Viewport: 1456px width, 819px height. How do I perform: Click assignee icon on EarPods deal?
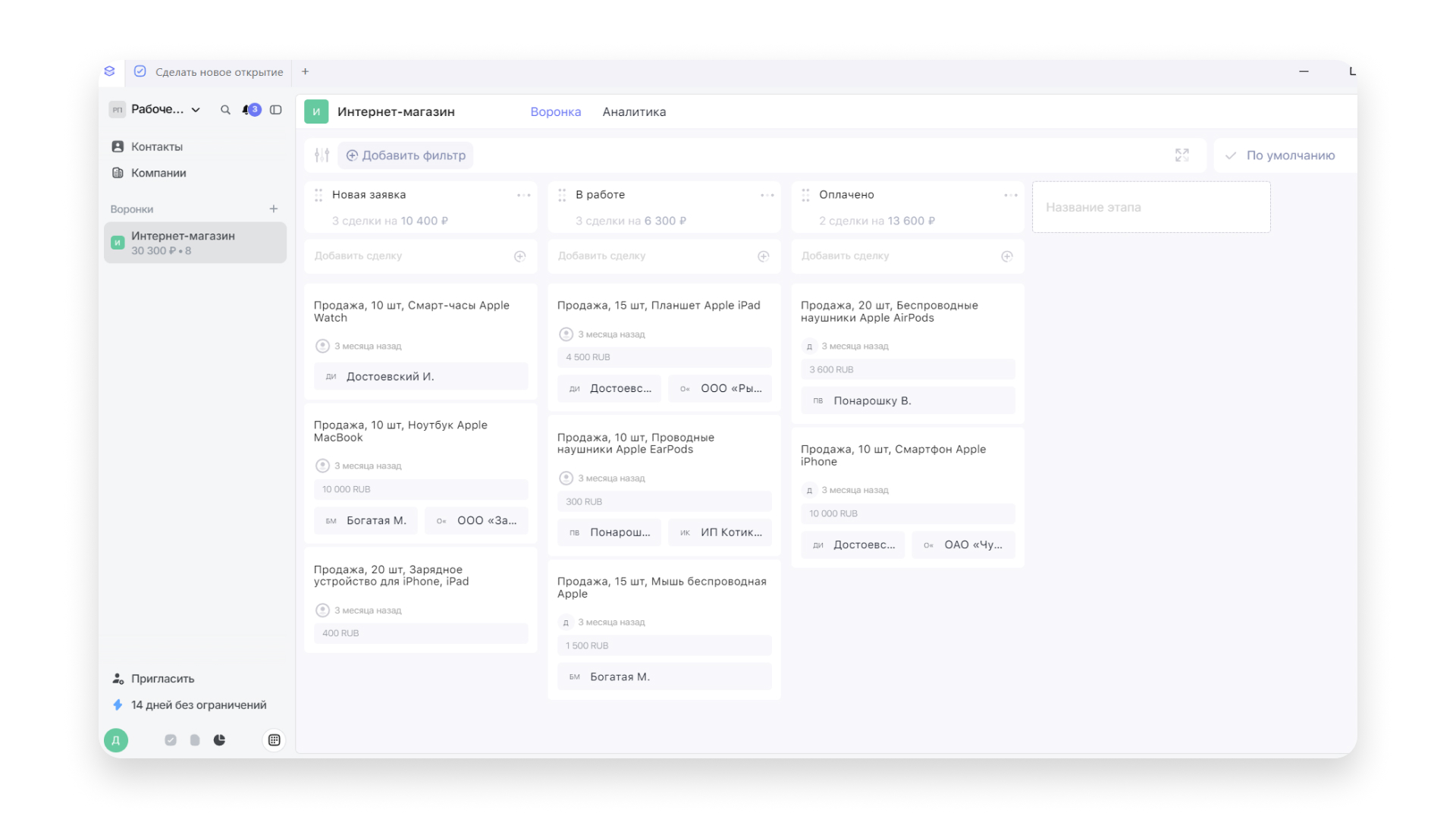[x=566, y=479]
